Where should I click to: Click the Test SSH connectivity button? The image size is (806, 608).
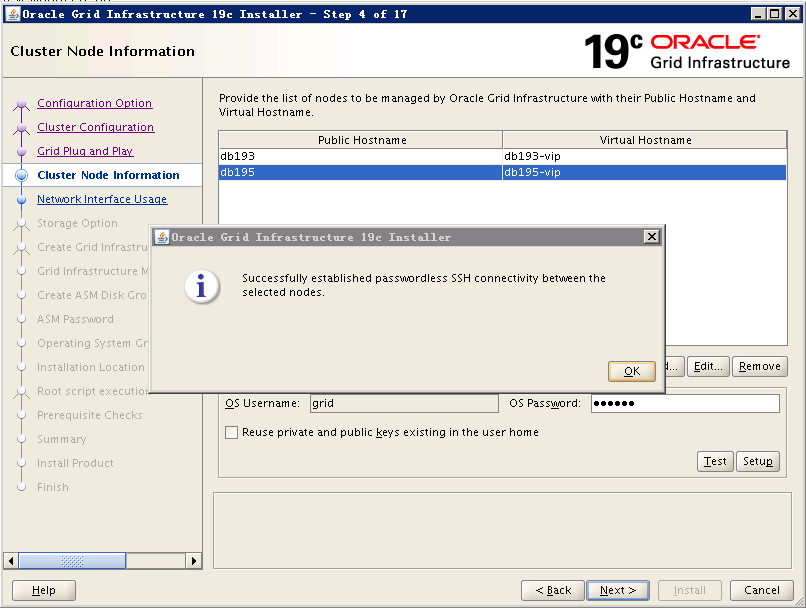tap(715, 462)
